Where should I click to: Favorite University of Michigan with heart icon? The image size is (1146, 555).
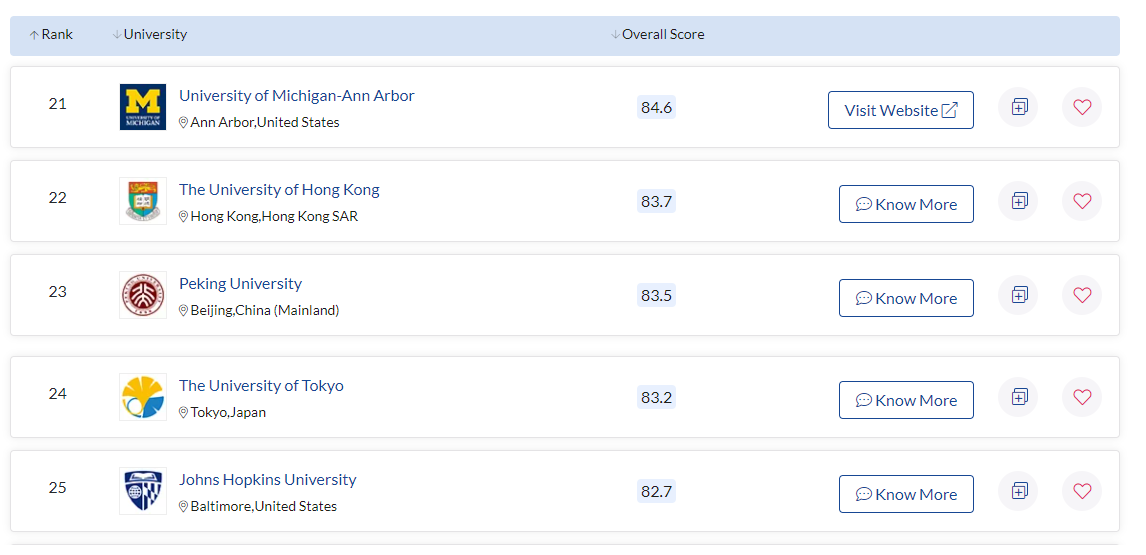[1082, 107]
